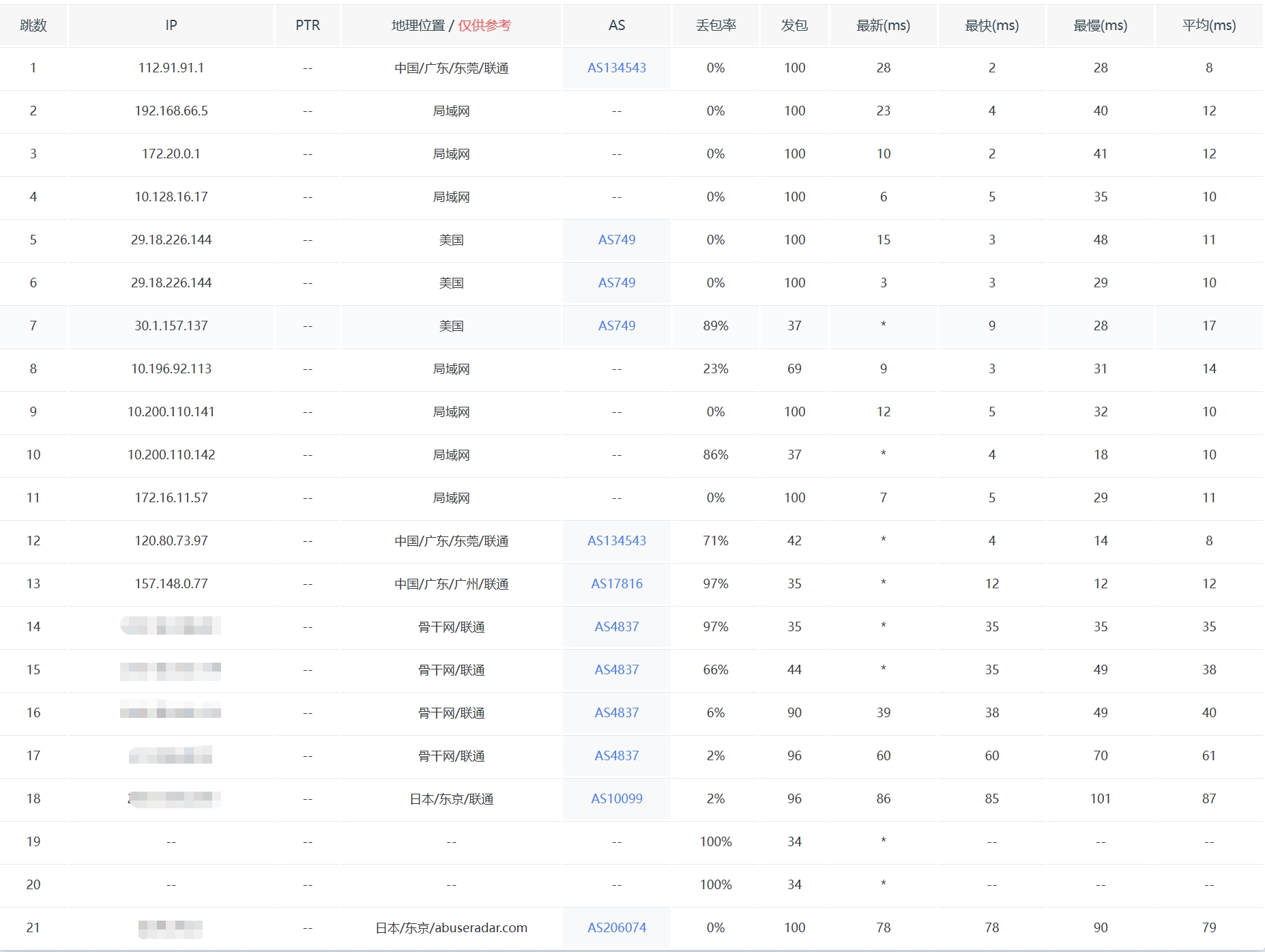This screenshot has width=1265, height=952.
Task: Click the 日本/东京/abuseradar.com location cell
Action: (452, 927)
